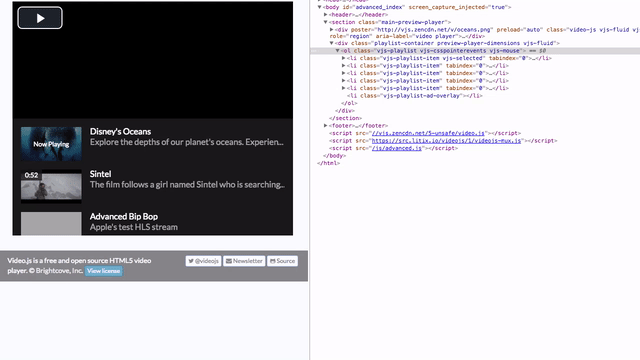Screen dimensions: 640x360
Task: Open the /js/advanced.js script link
Action: (x=396, y=148)
